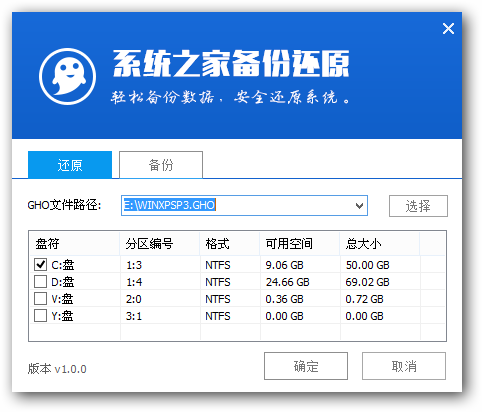Screen dimensions: 482x412
Task: Select the 还原 tab
Action: pyautogui.click(x=70, y=165)
